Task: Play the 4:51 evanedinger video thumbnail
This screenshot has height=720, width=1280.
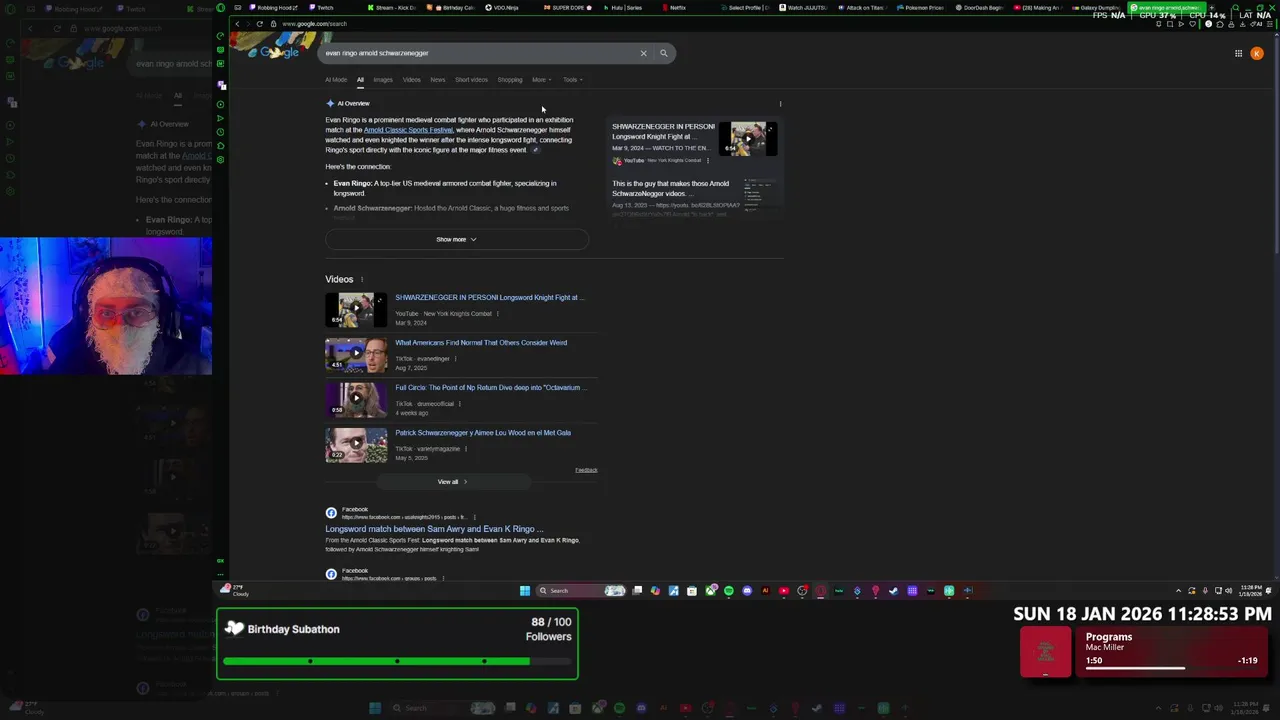Action: click(356, 354)
